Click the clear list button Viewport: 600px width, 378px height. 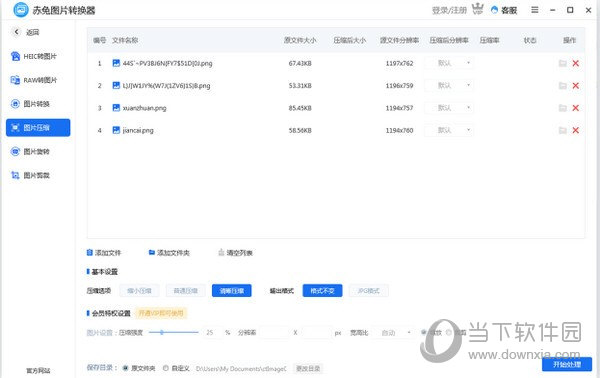click(x=235, y=253)
